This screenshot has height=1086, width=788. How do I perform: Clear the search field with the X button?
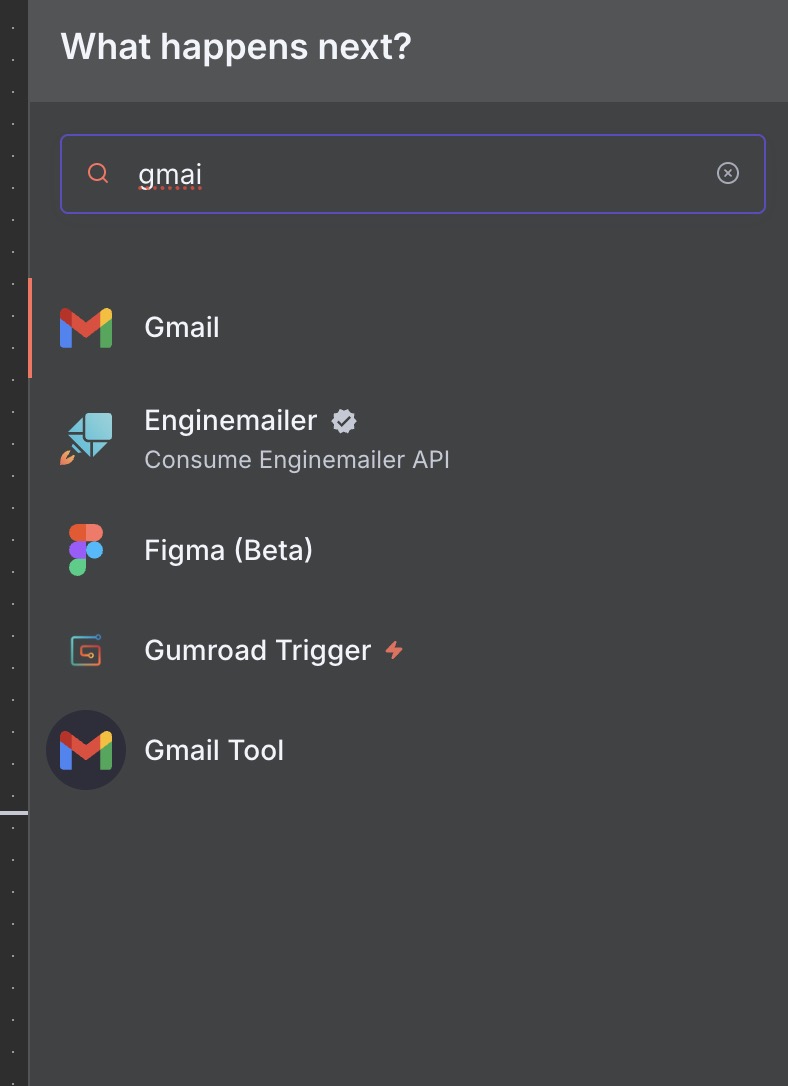(x=728, y=174)
